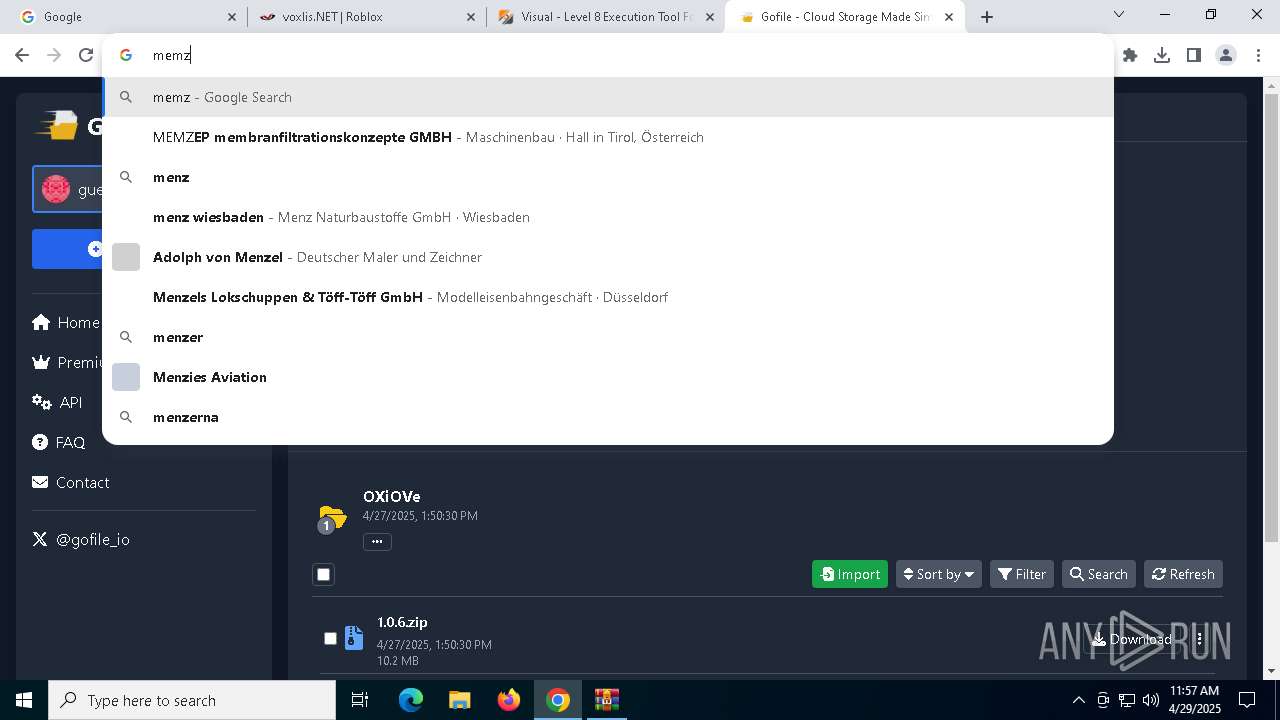Click the address bar containing memz
The image size is (1280, 720).
click(x=608, y=55)
